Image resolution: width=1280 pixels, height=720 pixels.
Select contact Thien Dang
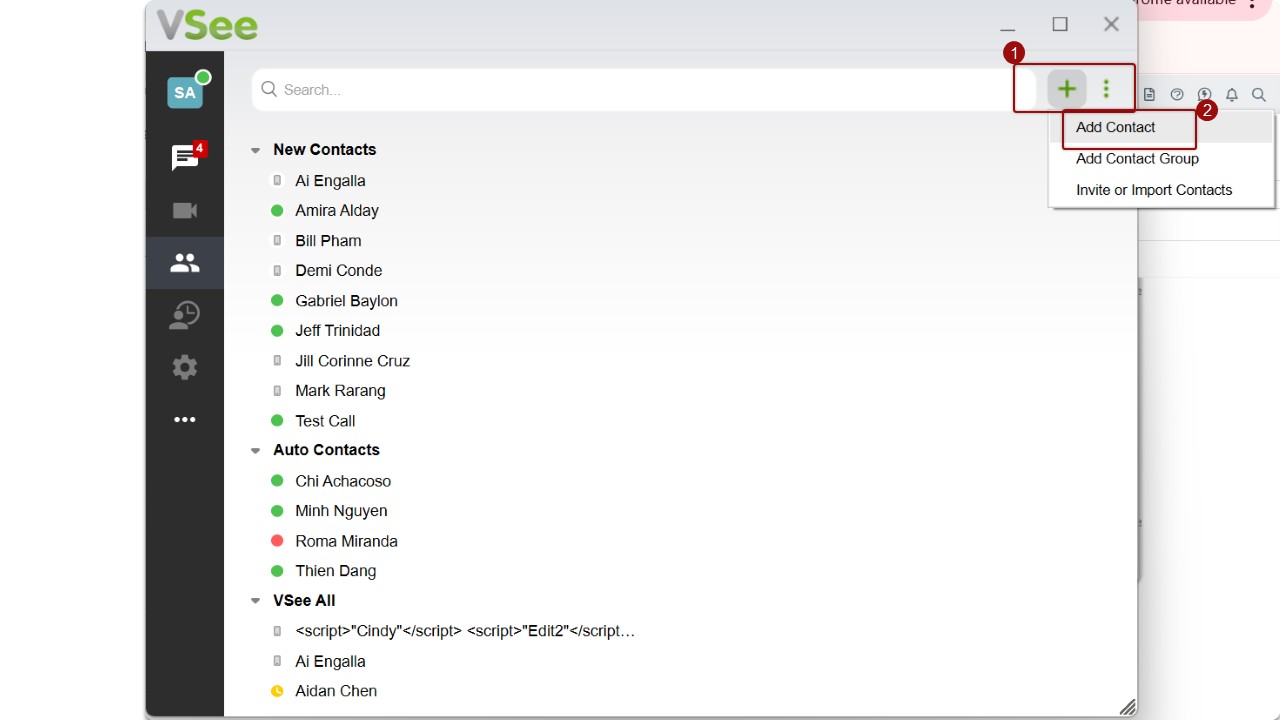click(335, 571)
